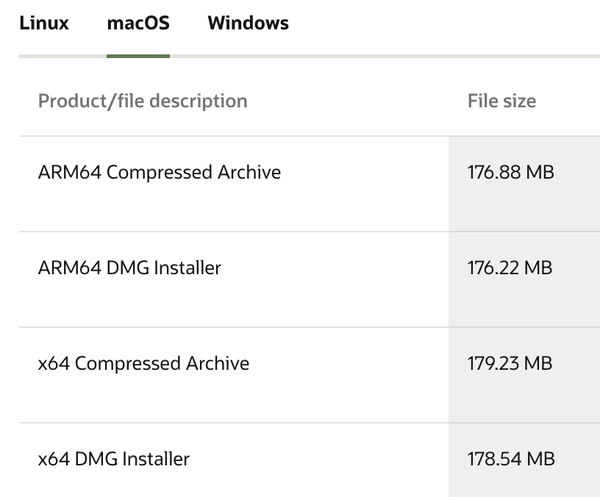This screenshot has width=600, height=497.
Task: Click the Product/file description column header
Action: click(142, 101)
